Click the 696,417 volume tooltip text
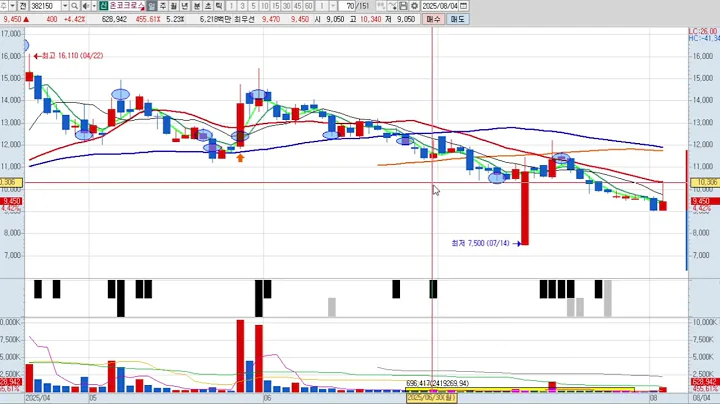This screenshot has height=404, width=720. 438,383
